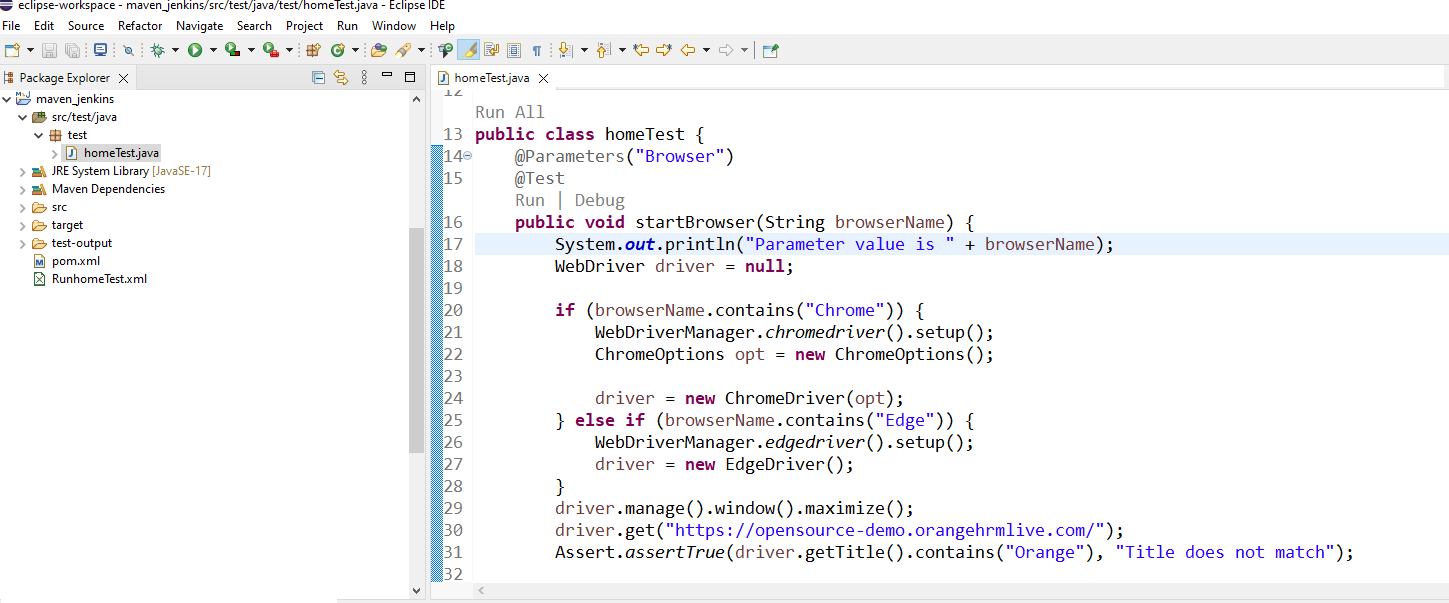Open the Run button dropdown arrow
The width and height of the screenshot is (1449, 603).
coord(213,49)
